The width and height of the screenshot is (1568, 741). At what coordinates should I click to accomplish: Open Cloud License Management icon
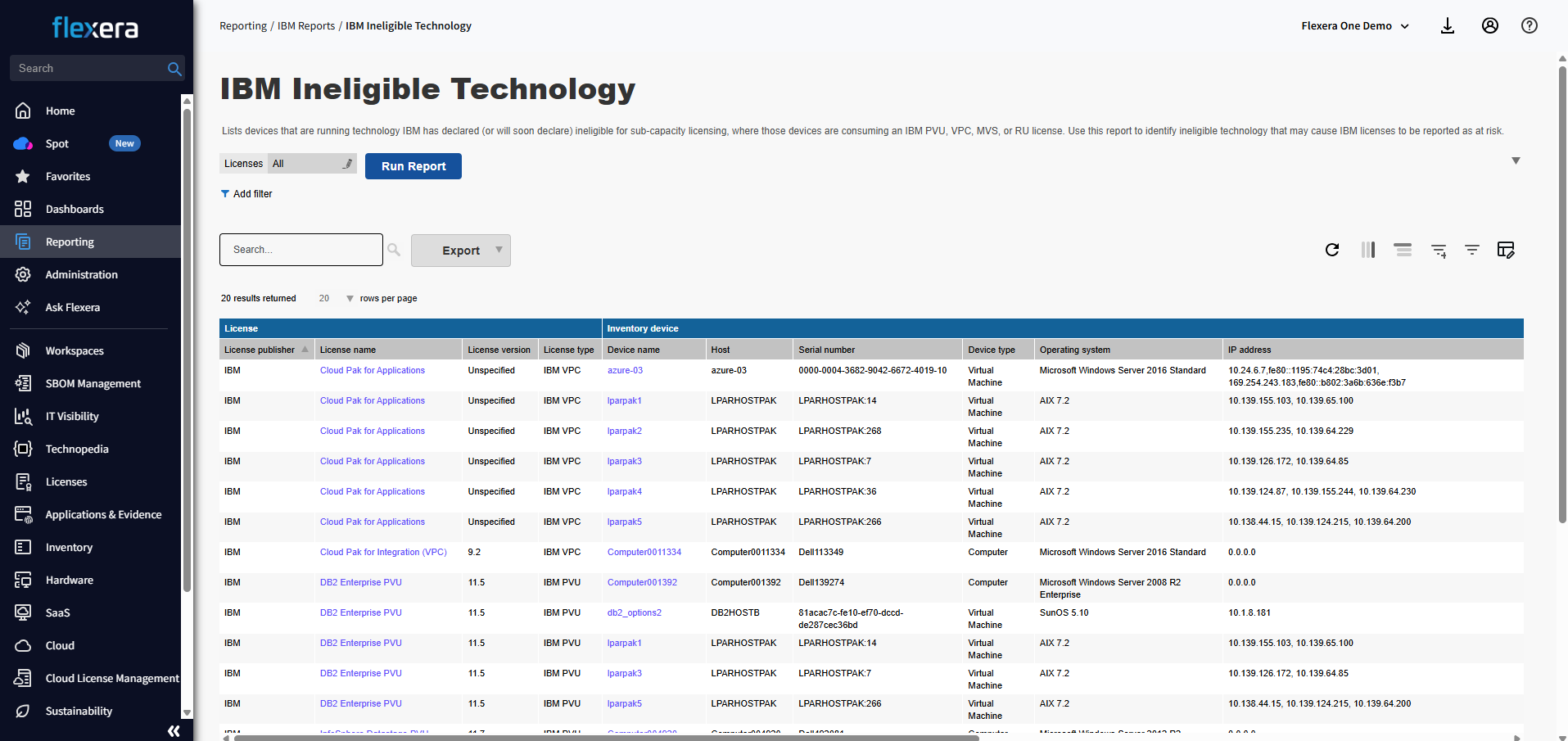tap(23, 678)
